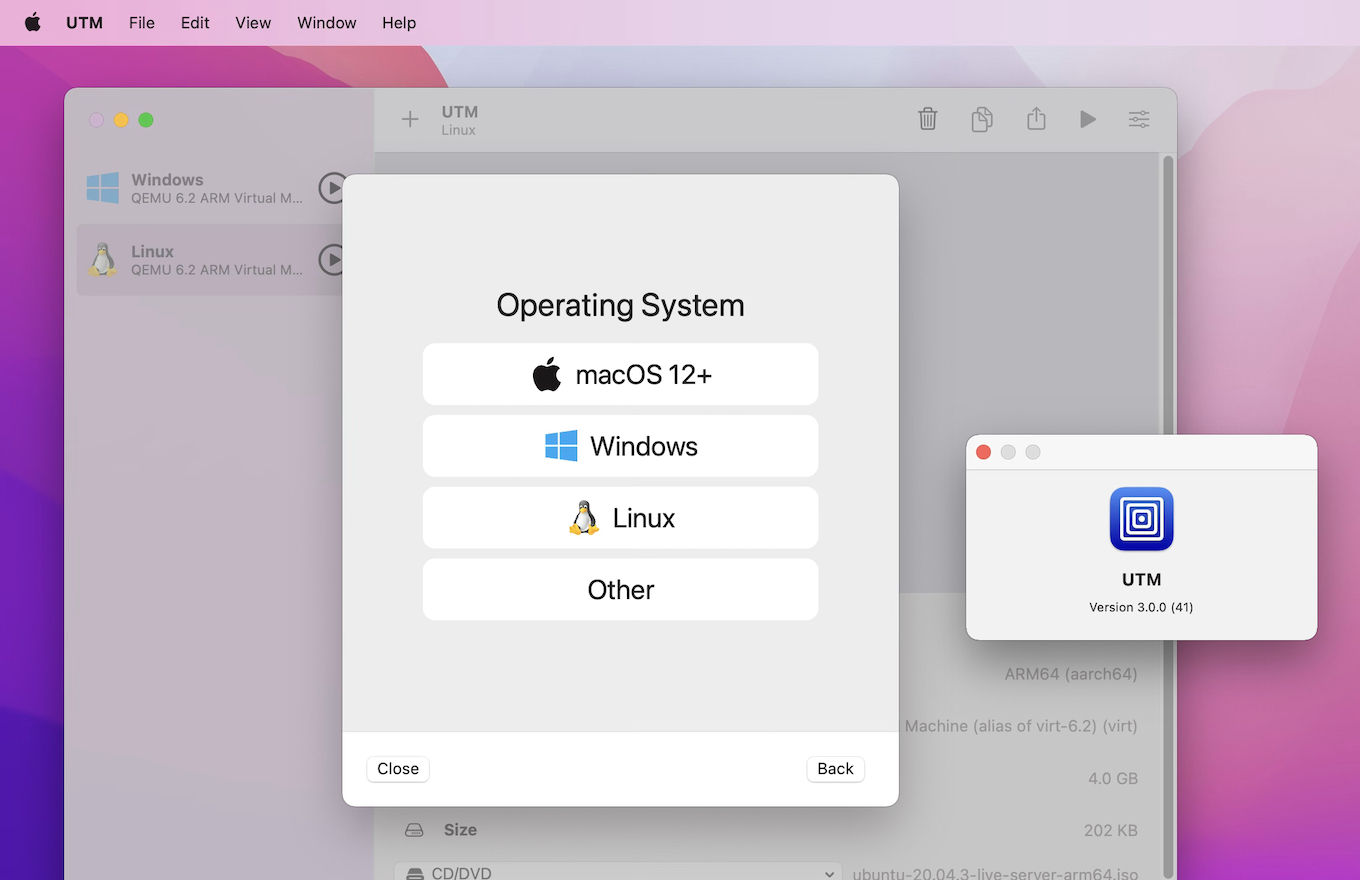The width and height of the screenshot is (1360, 880).
Task: Select the Windows operating system option
Action: [x=620, y=446]
